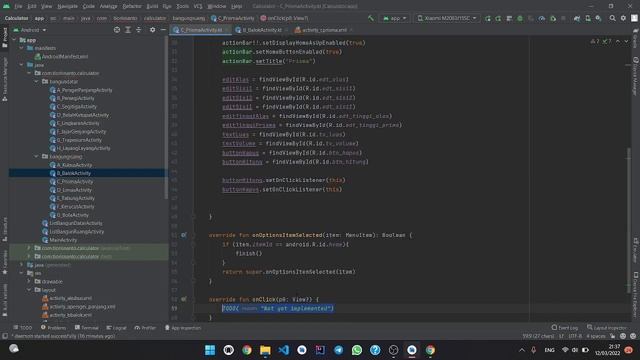Screen dimensions: 640x360
Task: Open the app run configuration dropdown
Action: (394, 18)
